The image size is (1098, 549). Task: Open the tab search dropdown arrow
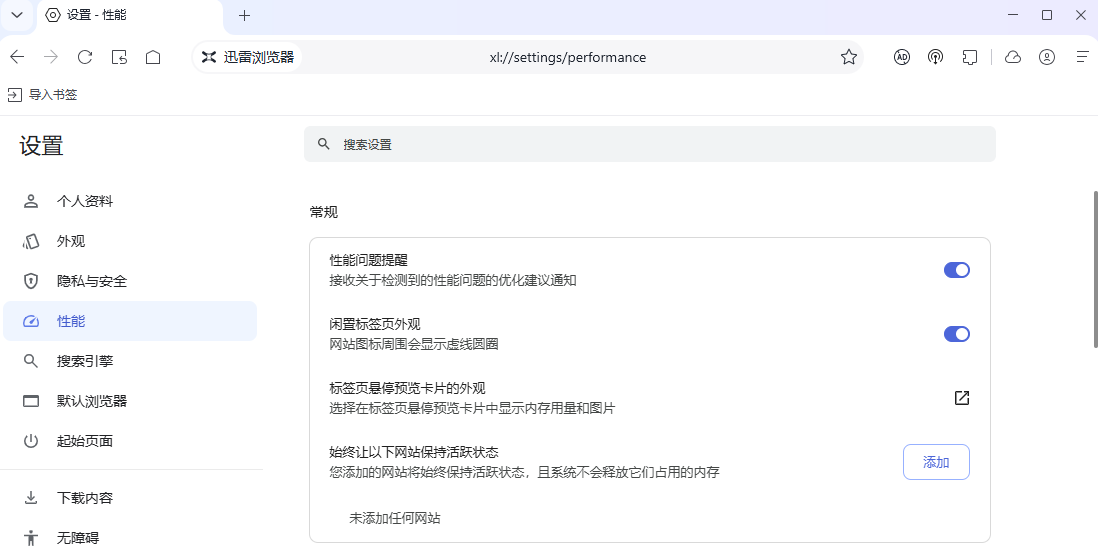point(18,15)
